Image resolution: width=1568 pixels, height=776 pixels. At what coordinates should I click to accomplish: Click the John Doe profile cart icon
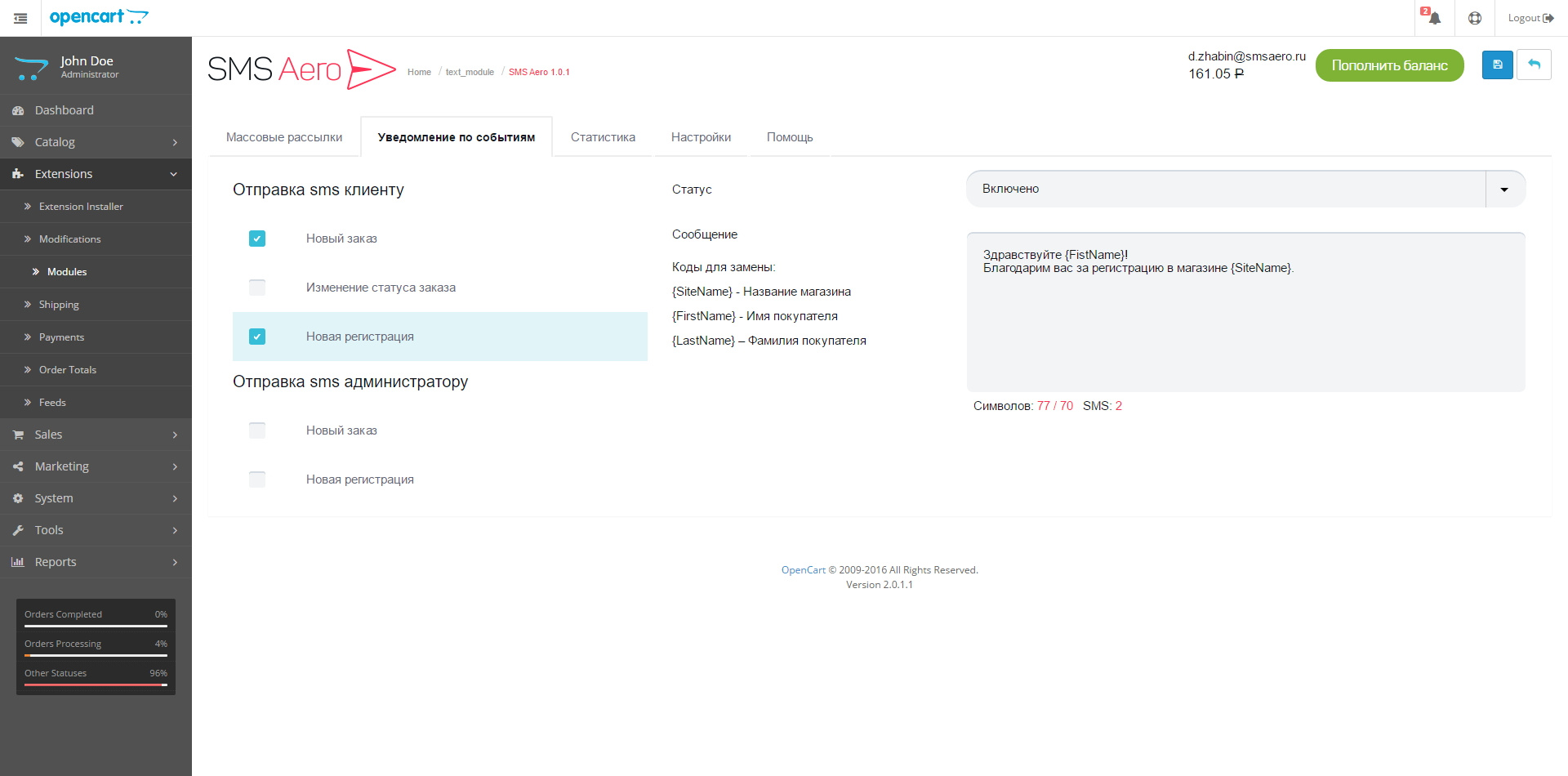coord(31,69)
